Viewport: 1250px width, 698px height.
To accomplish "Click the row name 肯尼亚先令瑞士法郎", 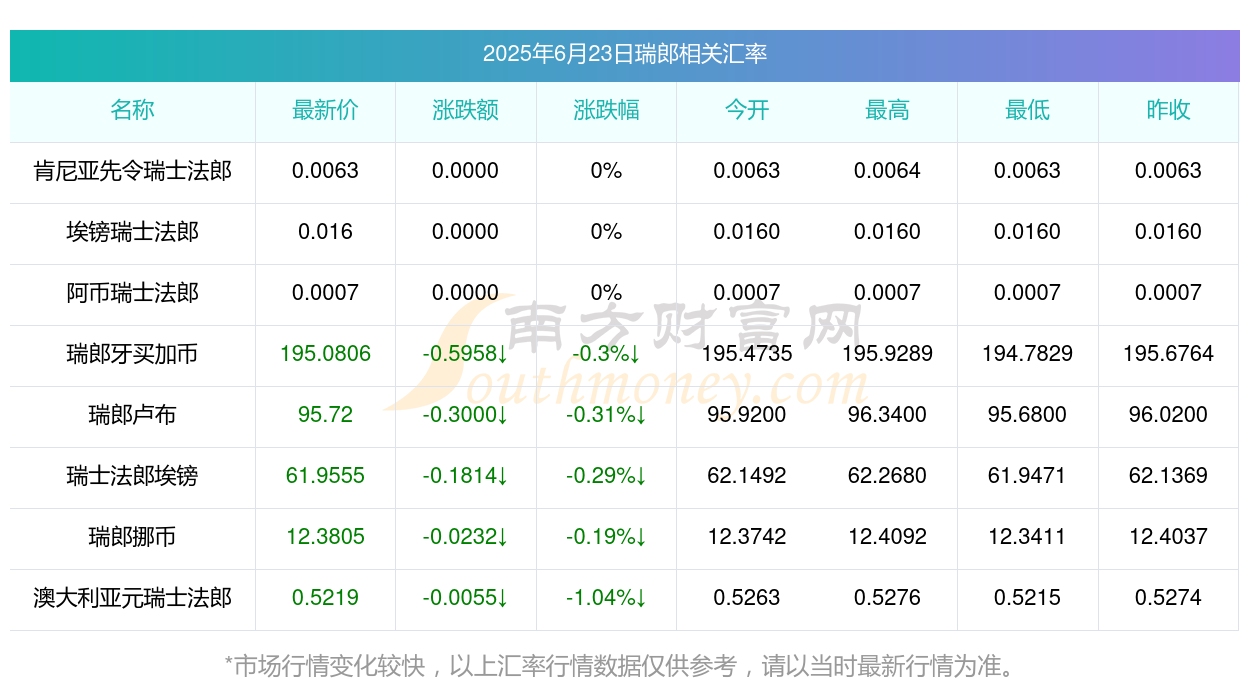I will pyautogui.click(x=133, y=171).
